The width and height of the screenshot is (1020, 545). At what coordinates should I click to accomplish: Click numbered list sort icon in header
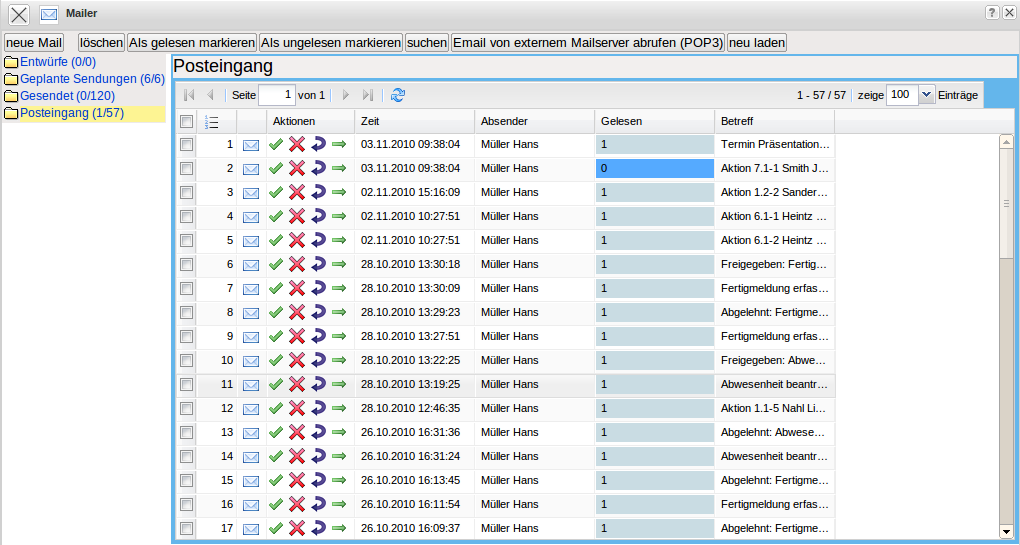(x=211, y=121)
